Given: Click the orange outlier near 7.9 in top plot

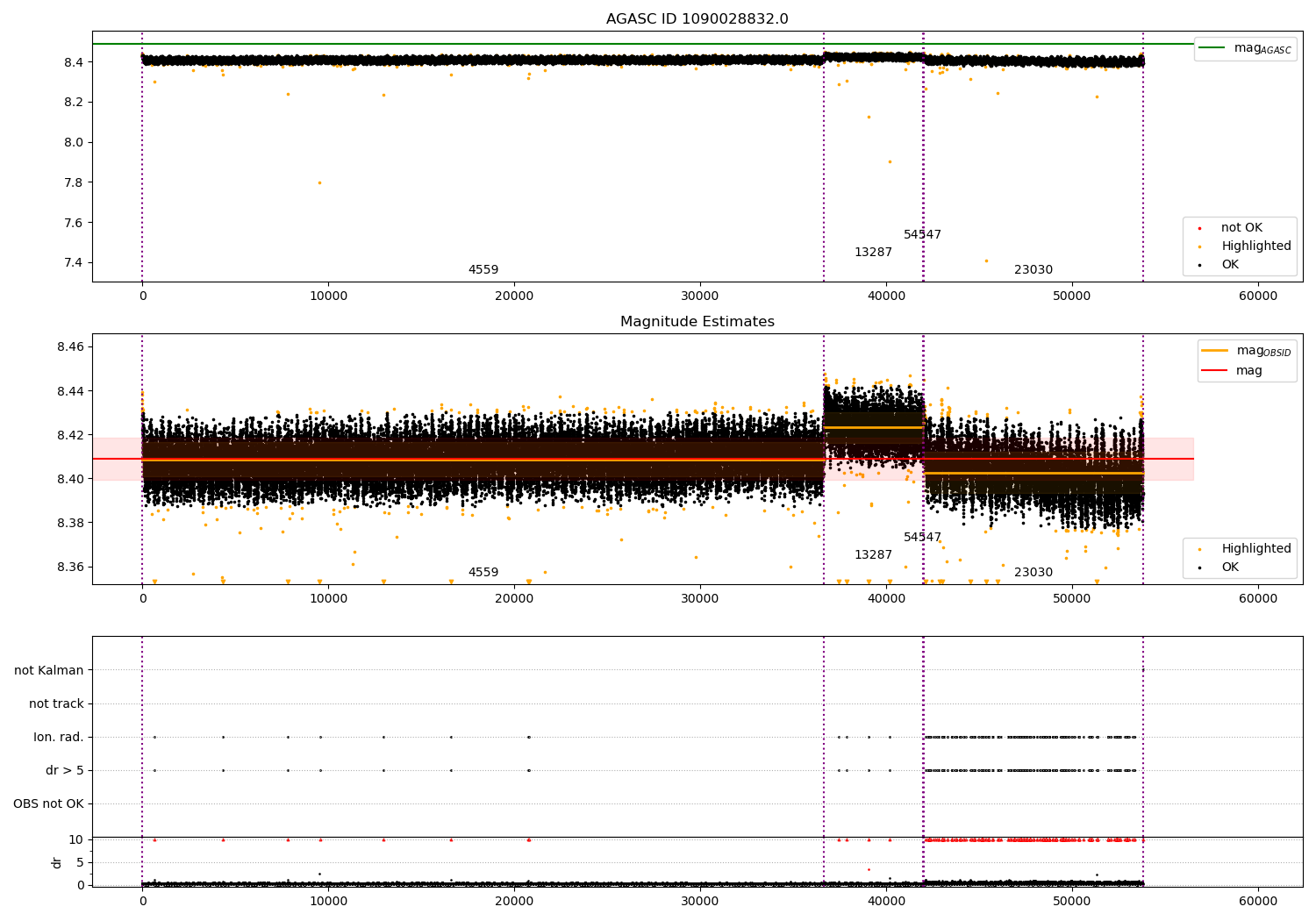Looking at the screenshot, I should [890, 161].
